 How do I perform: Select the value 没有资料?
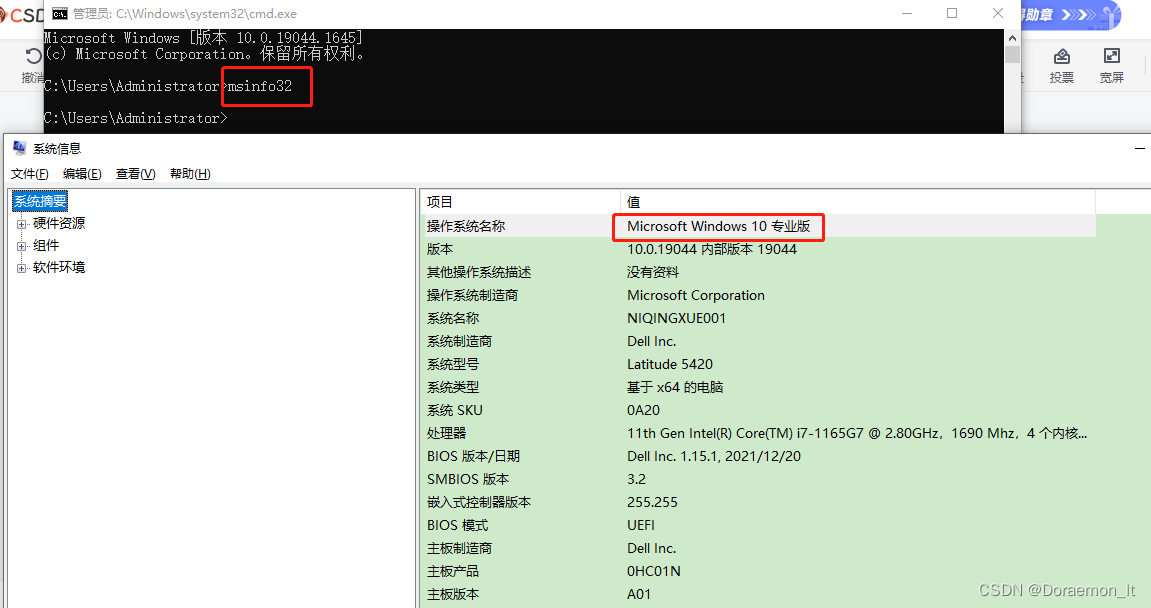pos(653,272)
